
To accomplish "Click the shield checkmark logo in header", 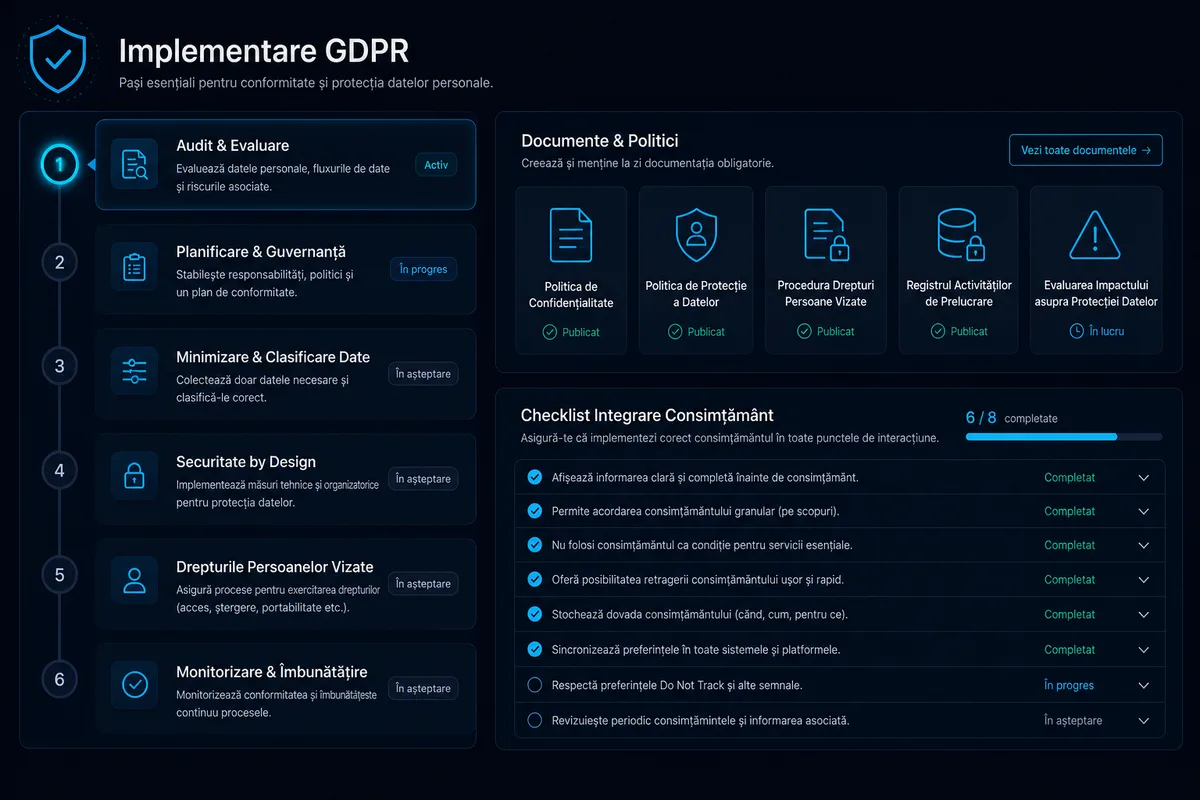I will click(x=59, y=59).
